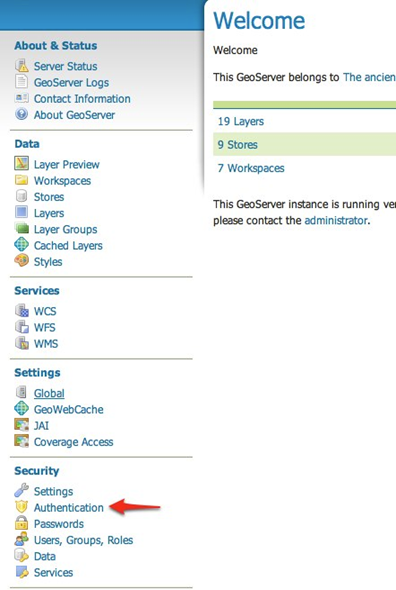Click the administrator contact link
The image size is (396, 590).
point(336,220)
